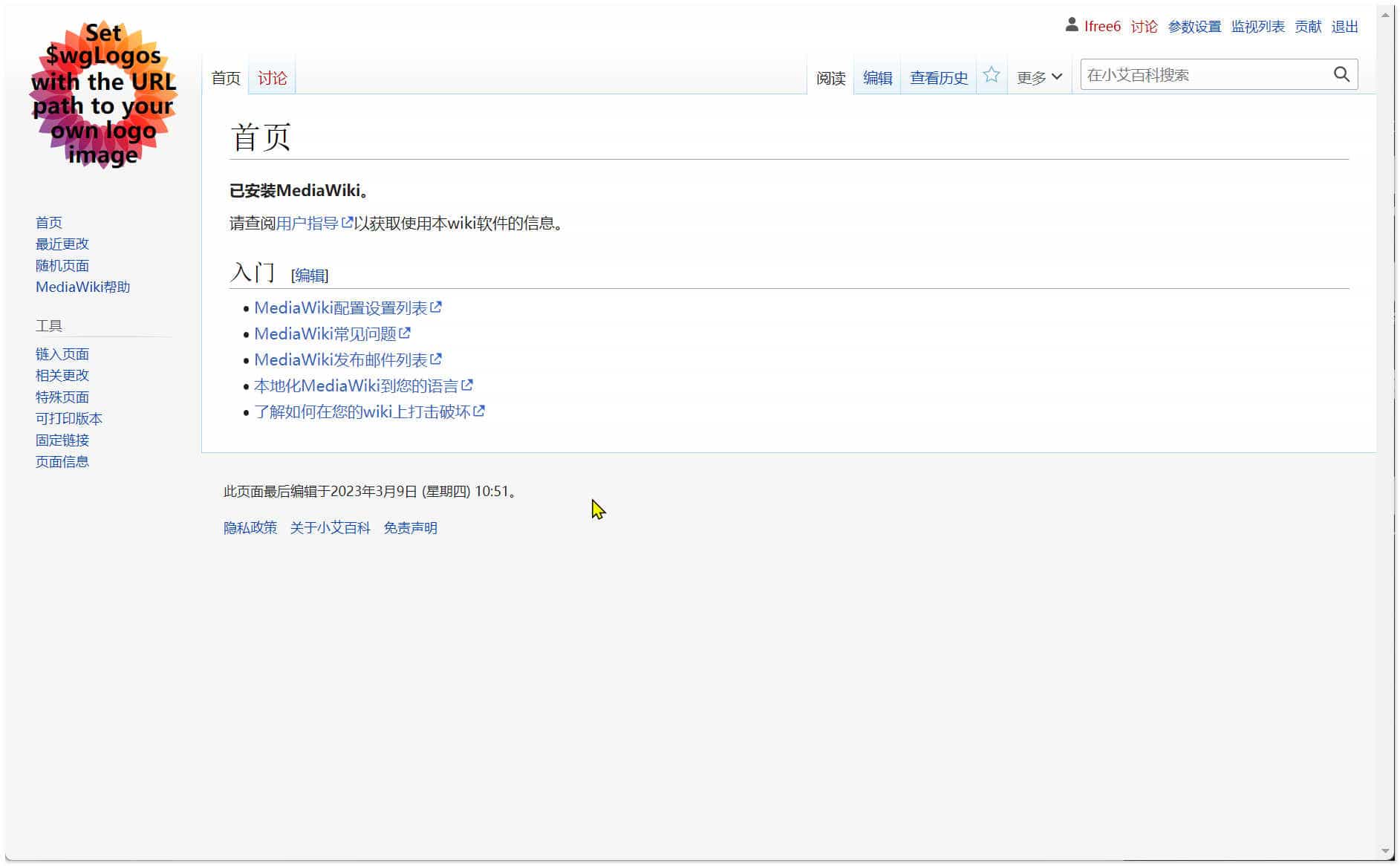The width and height of the screenshot is (1400, 866).
Task: Open 参数设置 in user menu
Action: point(1194,27)
